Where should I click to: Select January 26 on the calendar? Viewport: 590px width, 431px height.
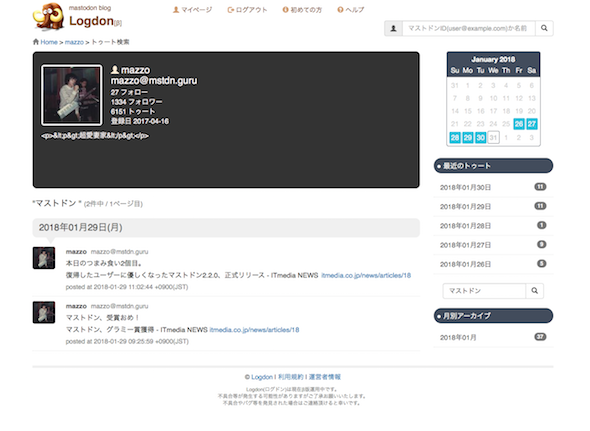[x=519, y=124]
